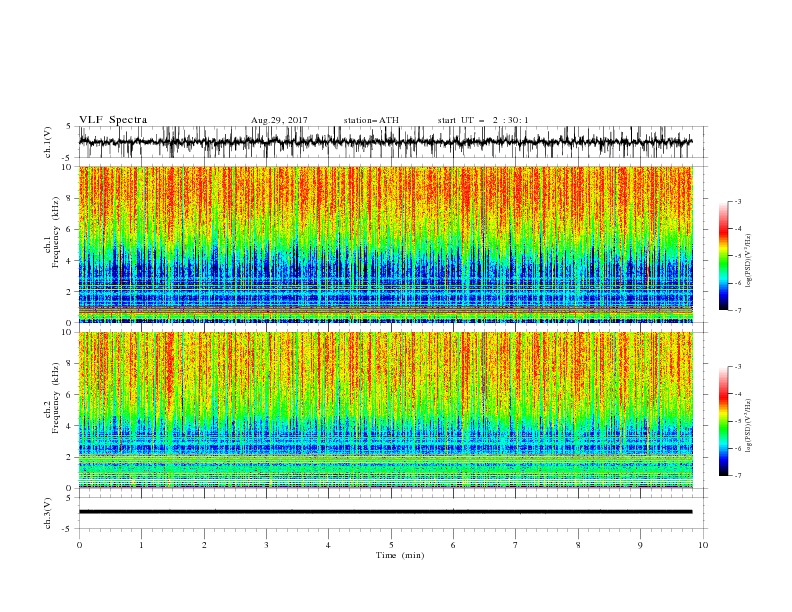Click the 'ch.3(V)' waveform axis label
The image size is (792, 612).
(x=48, y=513)
